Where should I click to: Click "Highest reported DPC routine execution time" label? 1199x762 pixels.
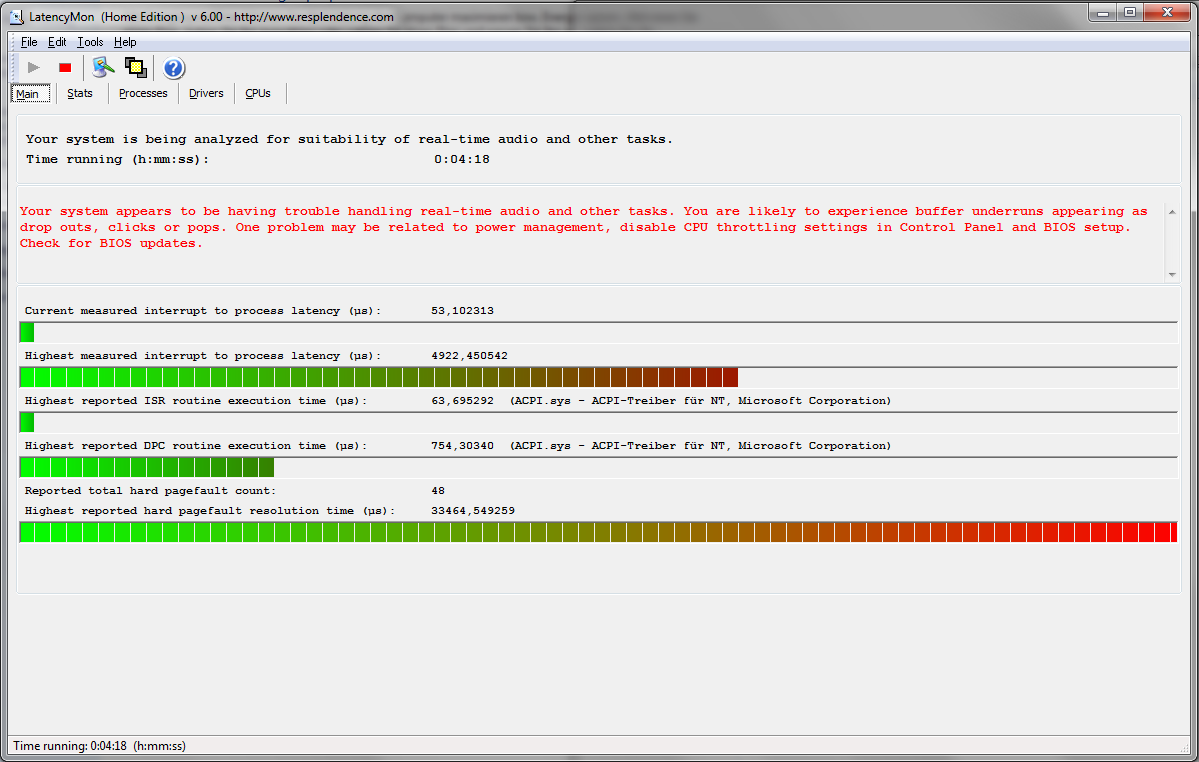pos(196,446)
